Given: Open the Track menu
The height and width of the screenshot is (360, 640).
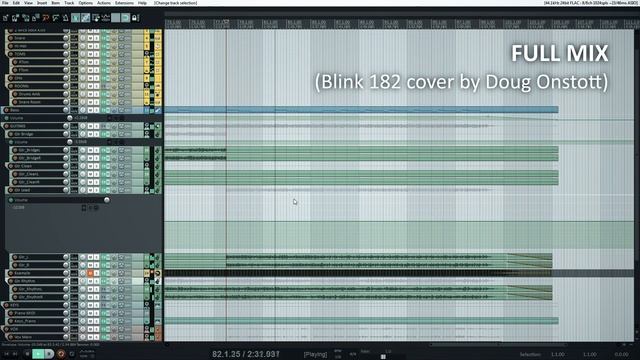Looking at the screenshot, I should (69, 3).
